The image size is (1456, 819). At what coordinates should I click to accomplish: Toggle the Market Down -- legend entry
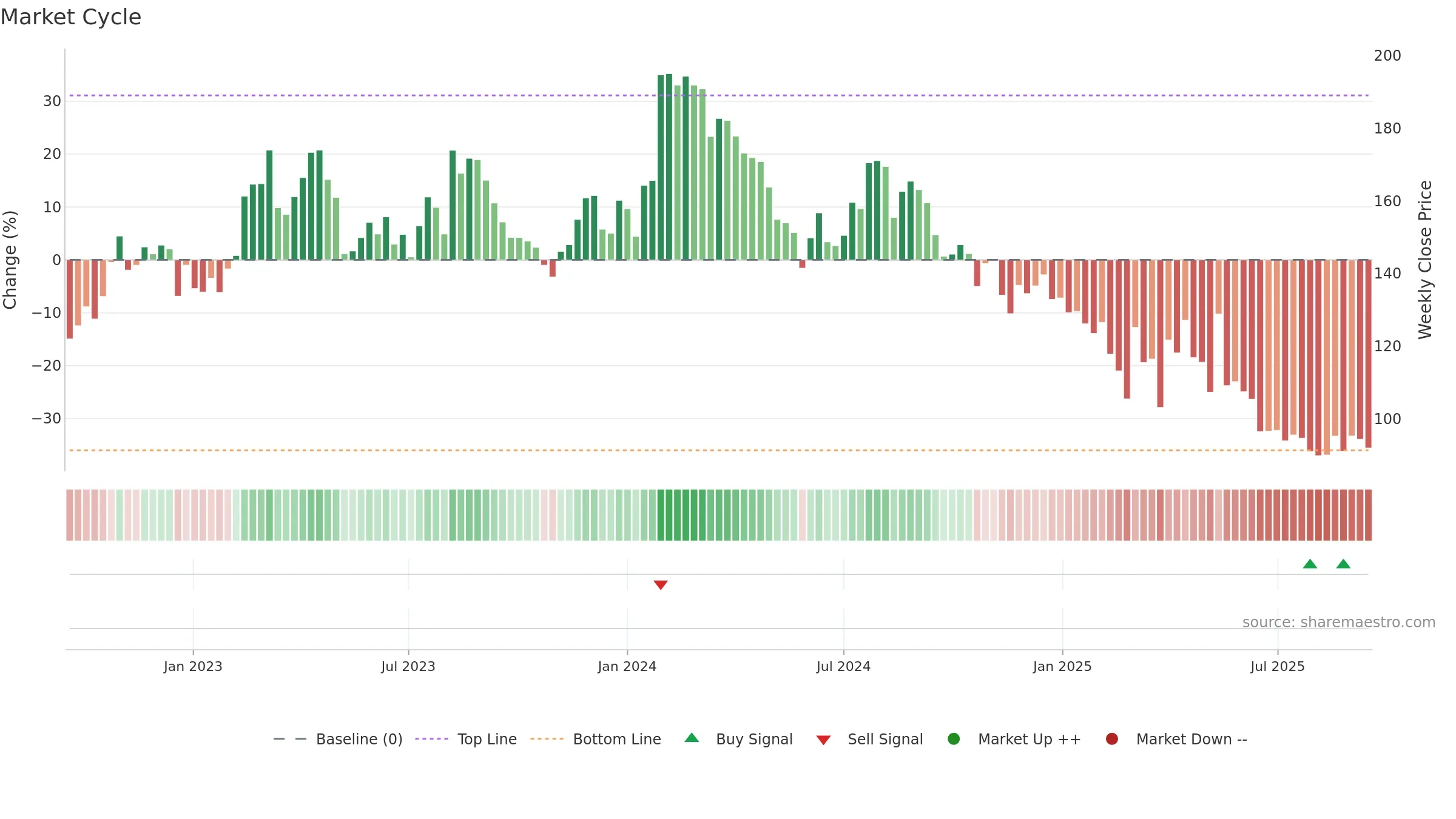point(1176,739)
